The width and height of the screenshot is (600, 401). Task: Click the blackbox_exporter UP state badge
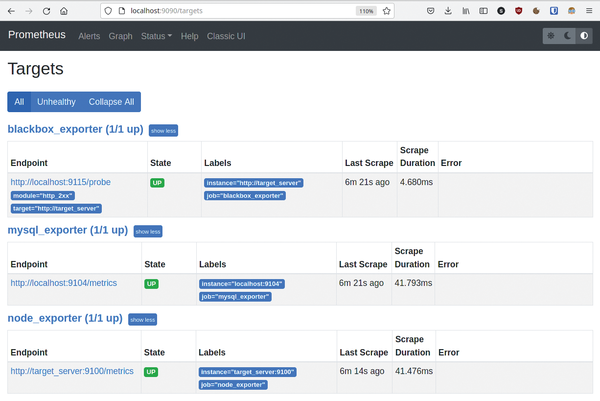(x=157, y=183)
